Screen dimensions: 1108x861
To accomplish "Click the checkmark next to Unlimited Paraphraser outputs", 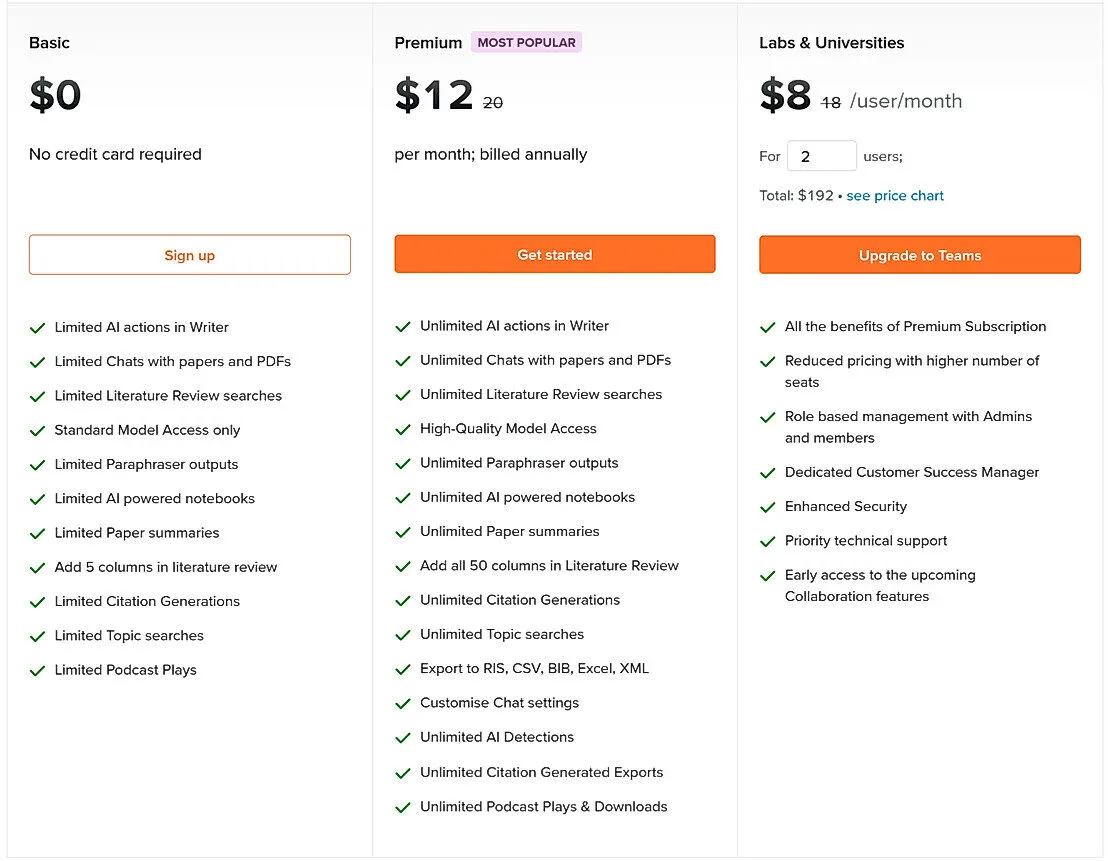I will click(403, 463).
